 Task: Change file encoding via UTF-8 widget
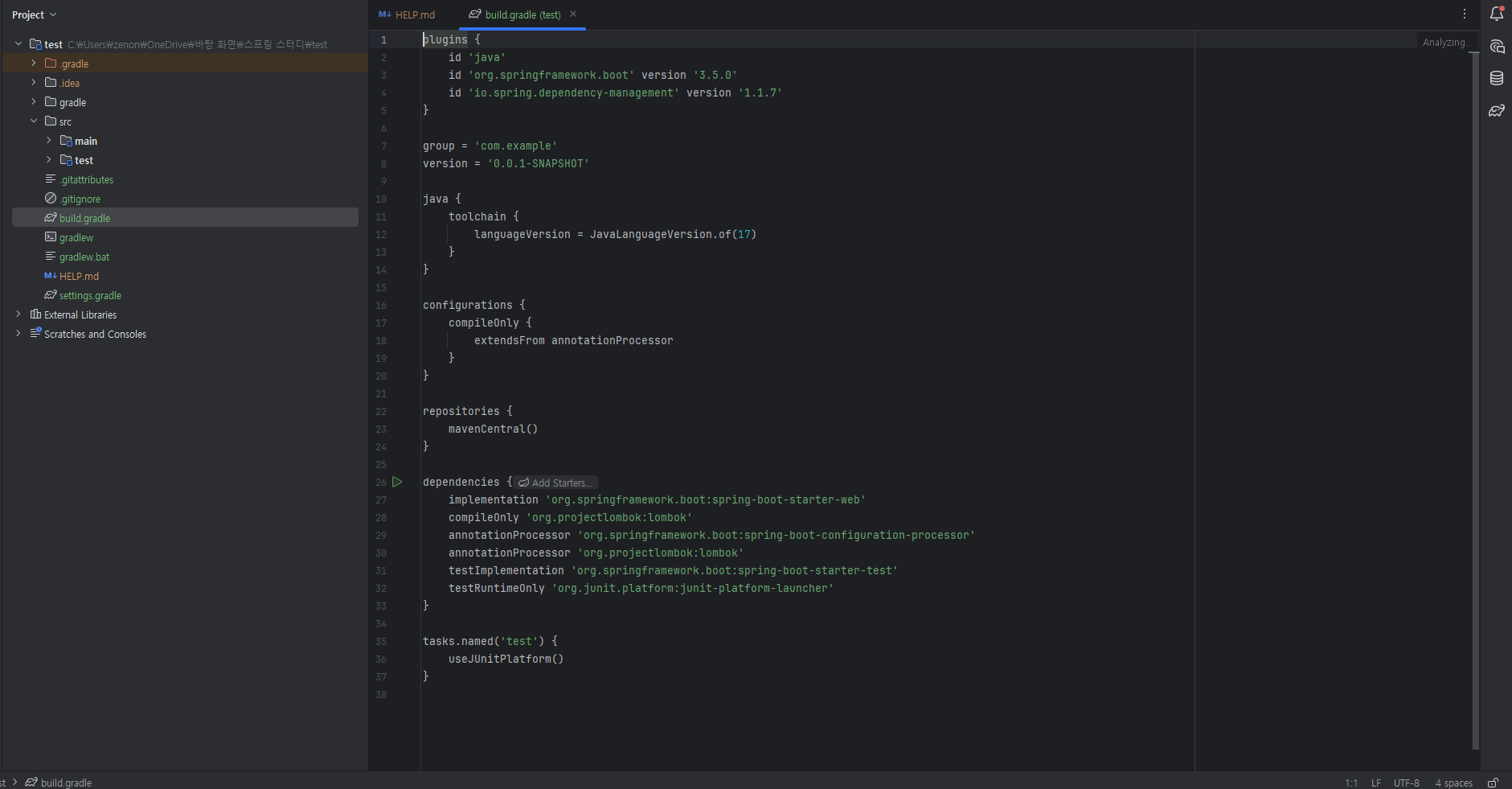point(1407,783)
